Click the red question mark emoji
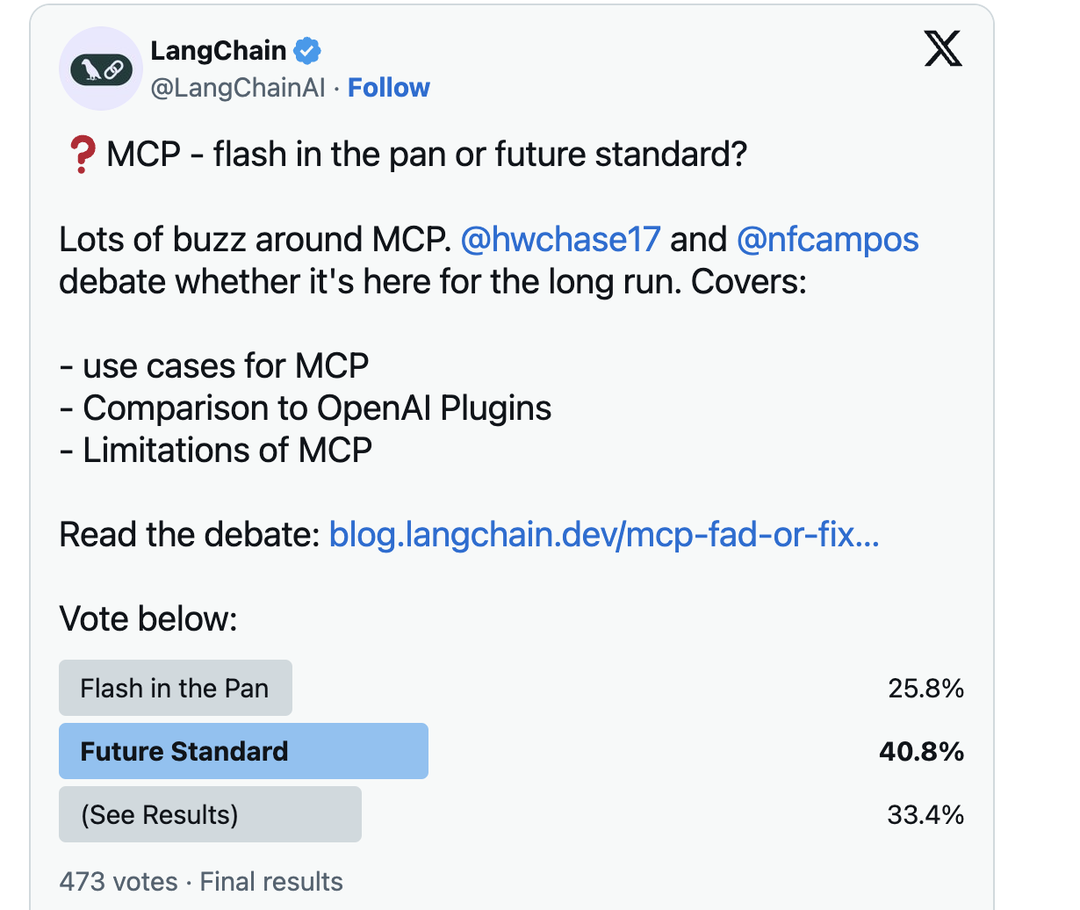The width and height of the screenshot is (1080, 910). (x=80, y=153)
